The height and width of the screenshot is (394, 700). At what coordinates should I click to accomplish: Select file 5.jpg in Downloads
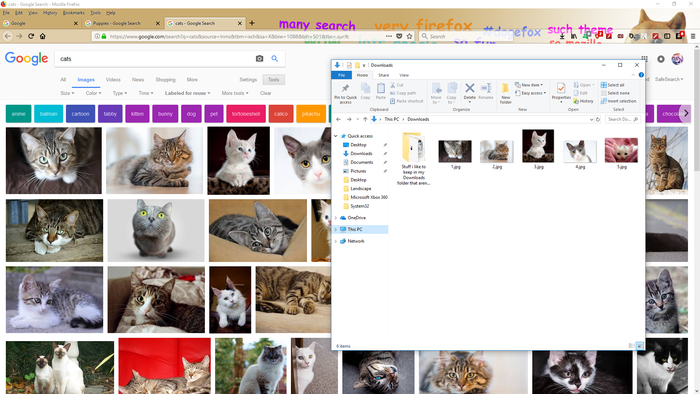(x=621, y=153)
